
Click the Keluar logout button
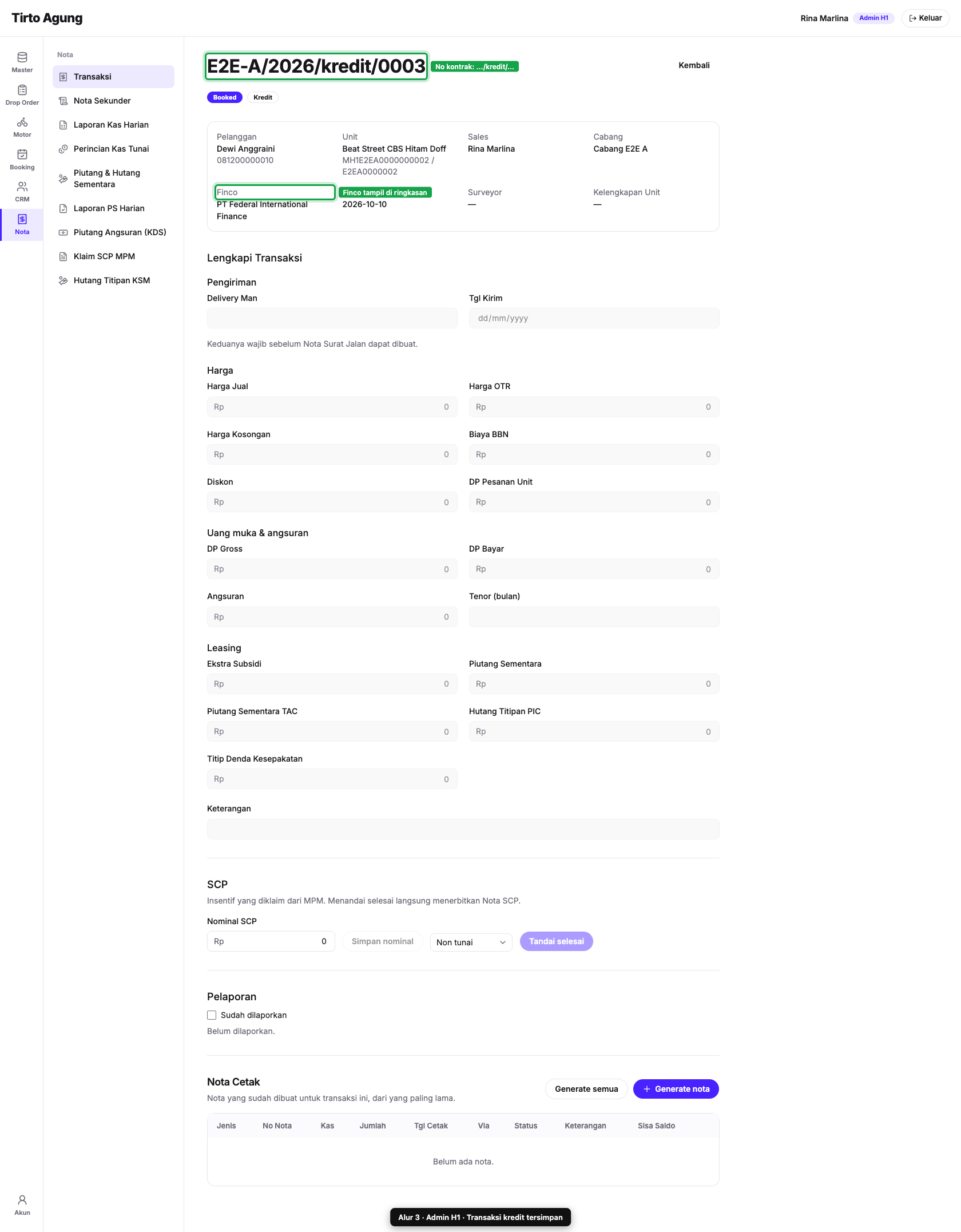click(925, 18)
